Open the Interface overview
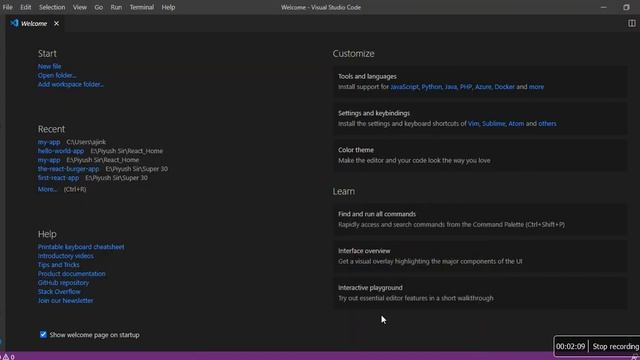 point(480,256)
